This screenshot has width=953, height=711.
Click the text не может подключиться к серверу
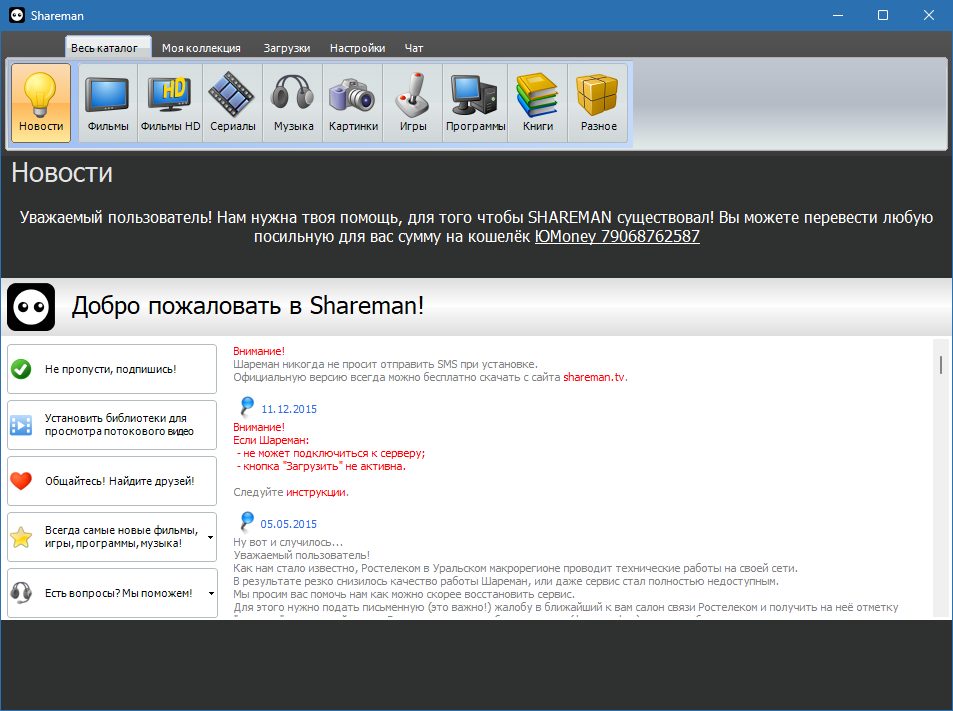332,453
